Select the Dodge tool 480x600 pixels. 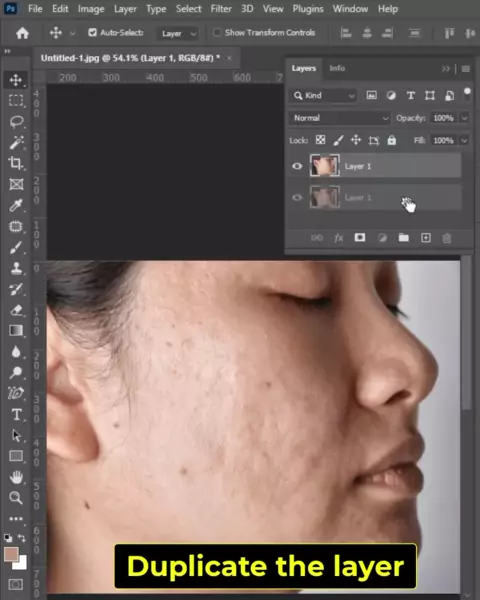click(x=16, y=372)
